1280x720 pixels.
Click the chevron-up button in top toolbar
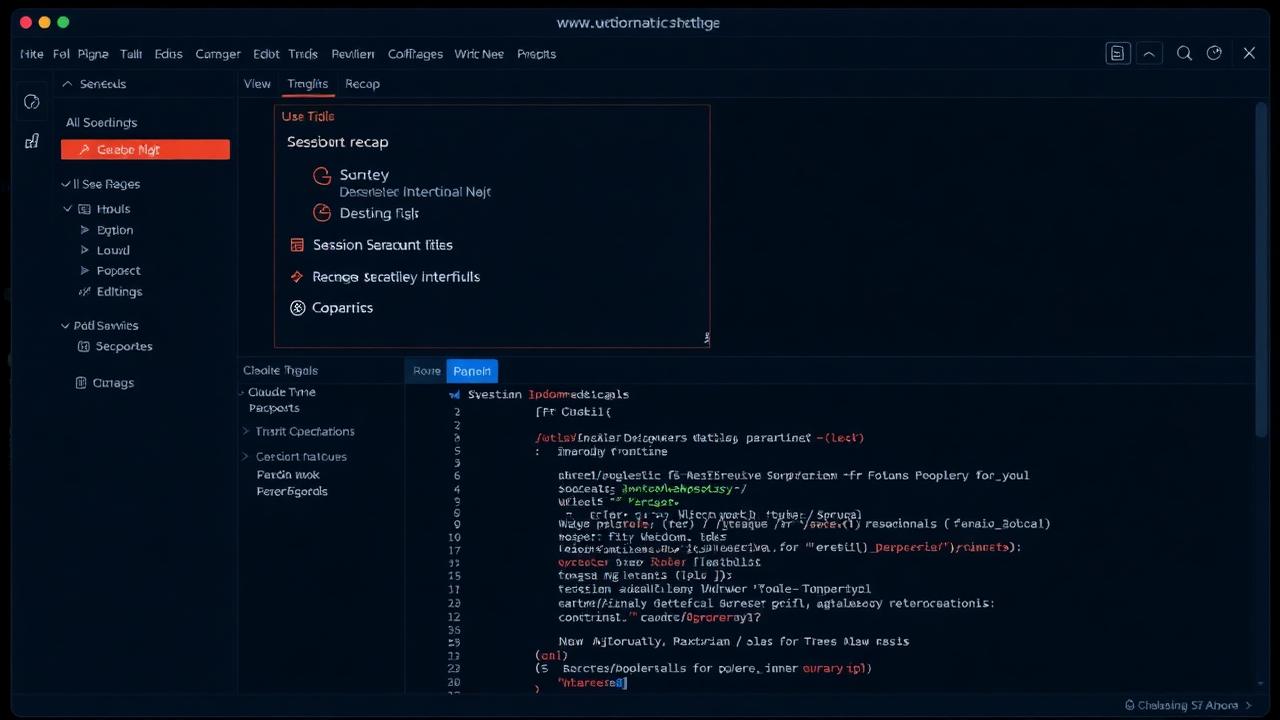1150,53
